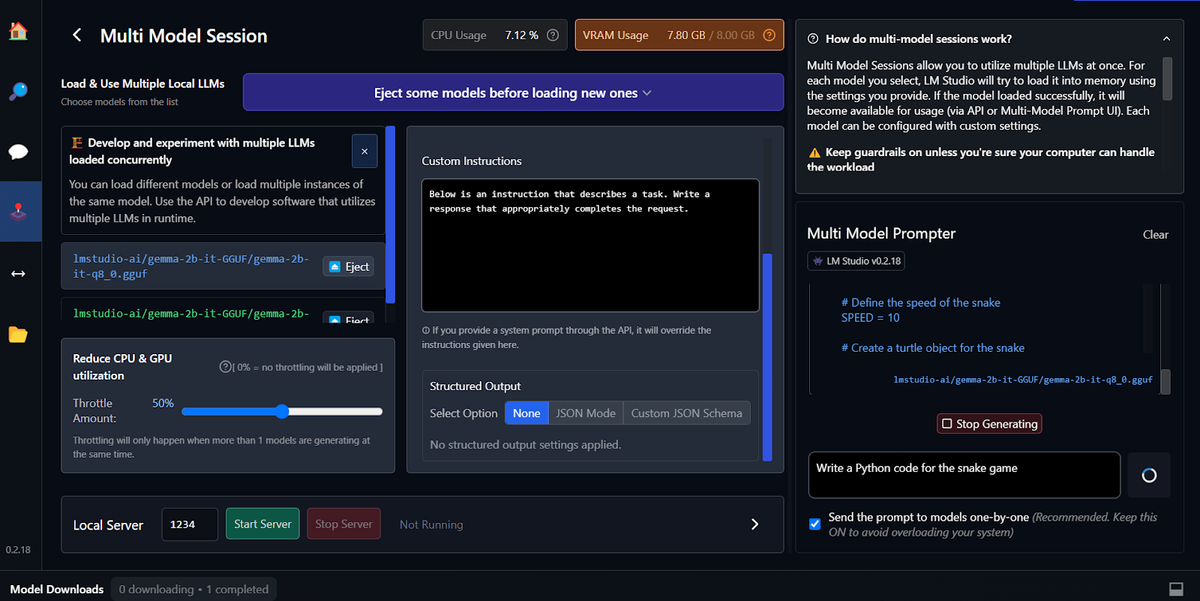Eject the gemma-2b-it-q8_0 model

(x=350, y=266)
